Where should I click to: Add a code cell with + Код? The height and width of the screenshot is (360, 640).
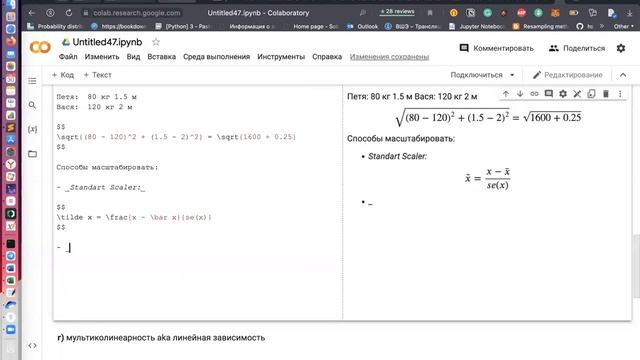63,75
